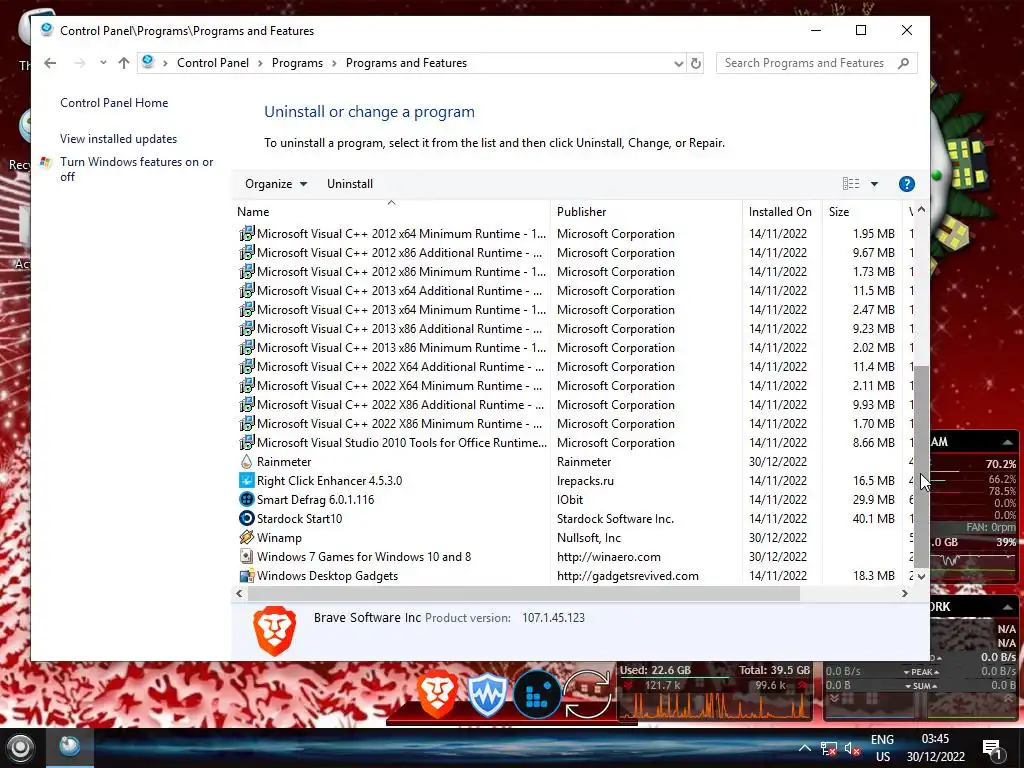Click the Search Programs and Features field

(816, 63)
